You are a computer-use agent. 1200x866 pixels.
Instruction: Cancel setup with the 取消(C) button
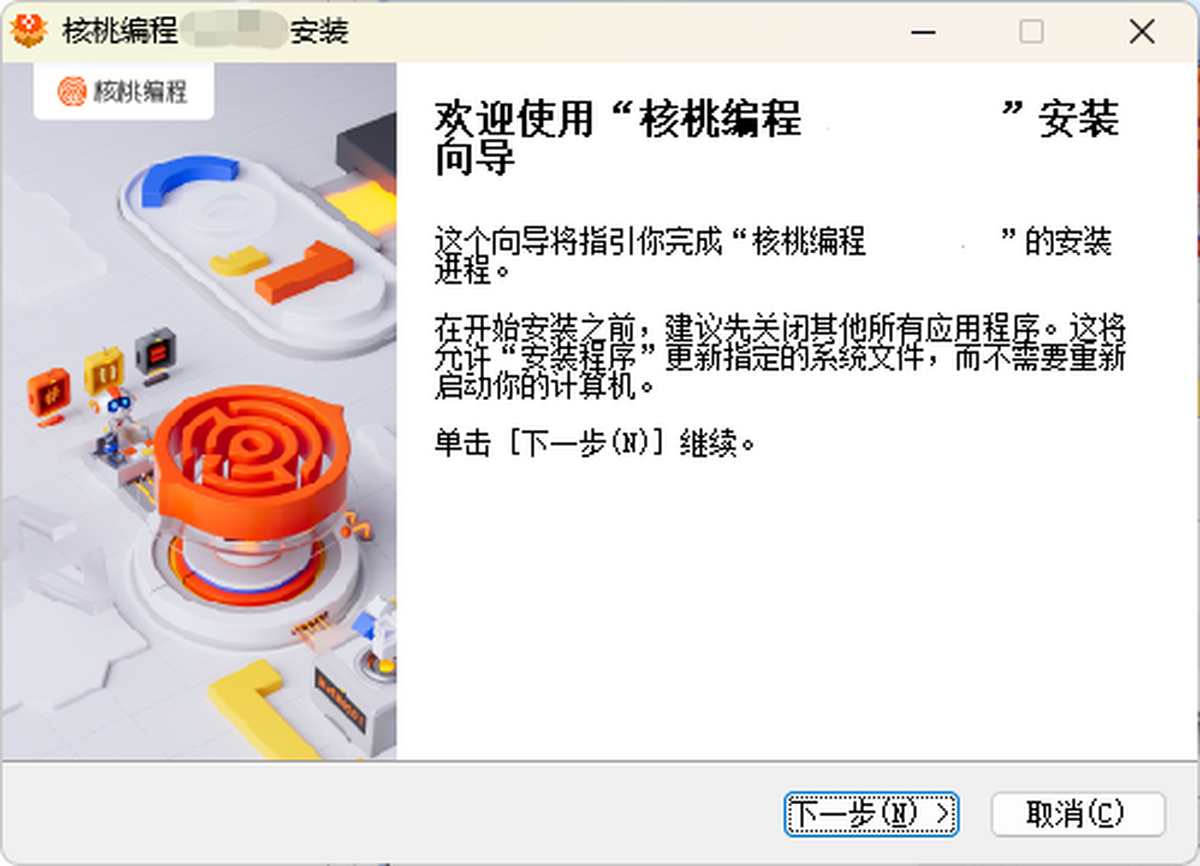point(1078,814)
